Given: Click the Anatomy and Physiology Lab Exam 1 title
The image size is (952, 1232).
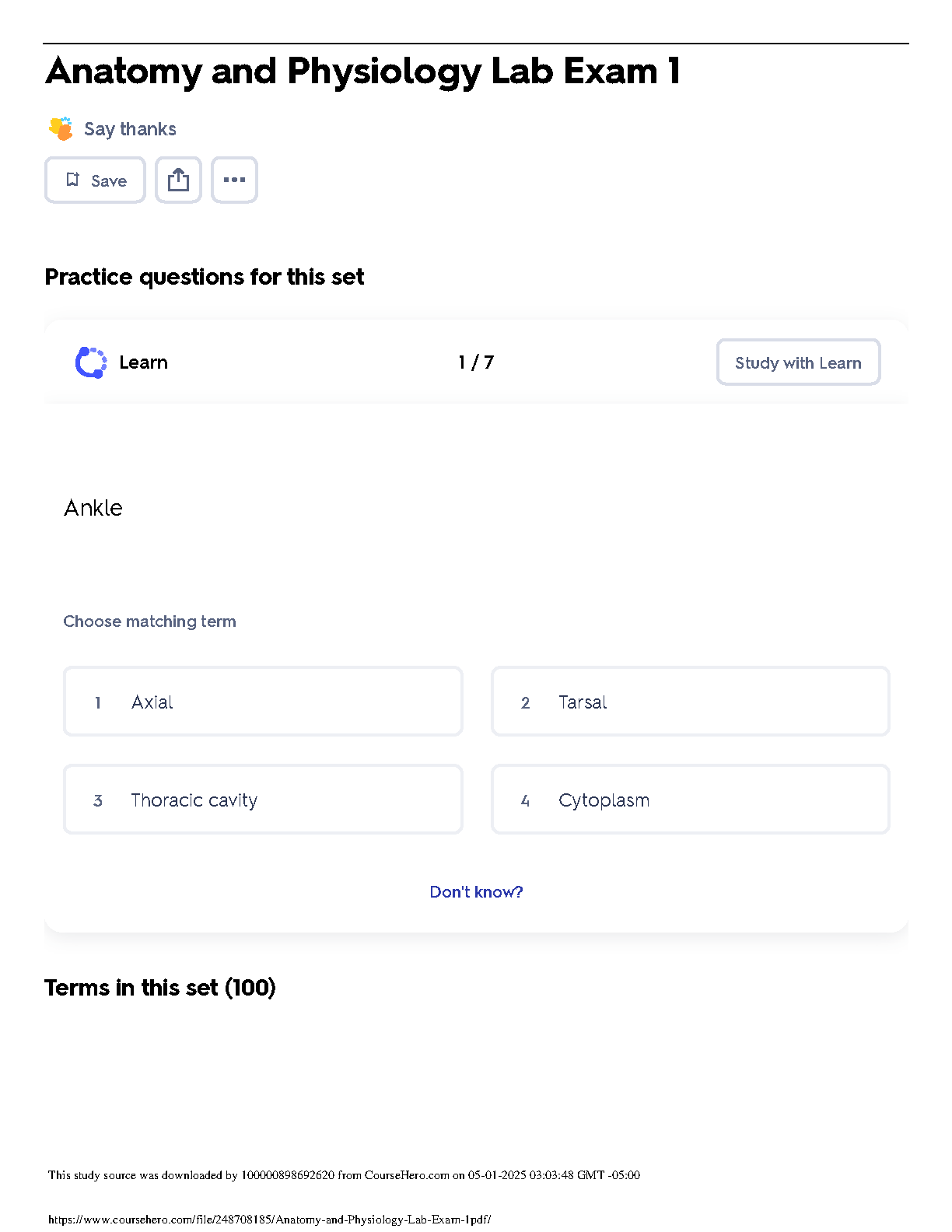Looking at the screenshot, I should [x=362, y=72].
